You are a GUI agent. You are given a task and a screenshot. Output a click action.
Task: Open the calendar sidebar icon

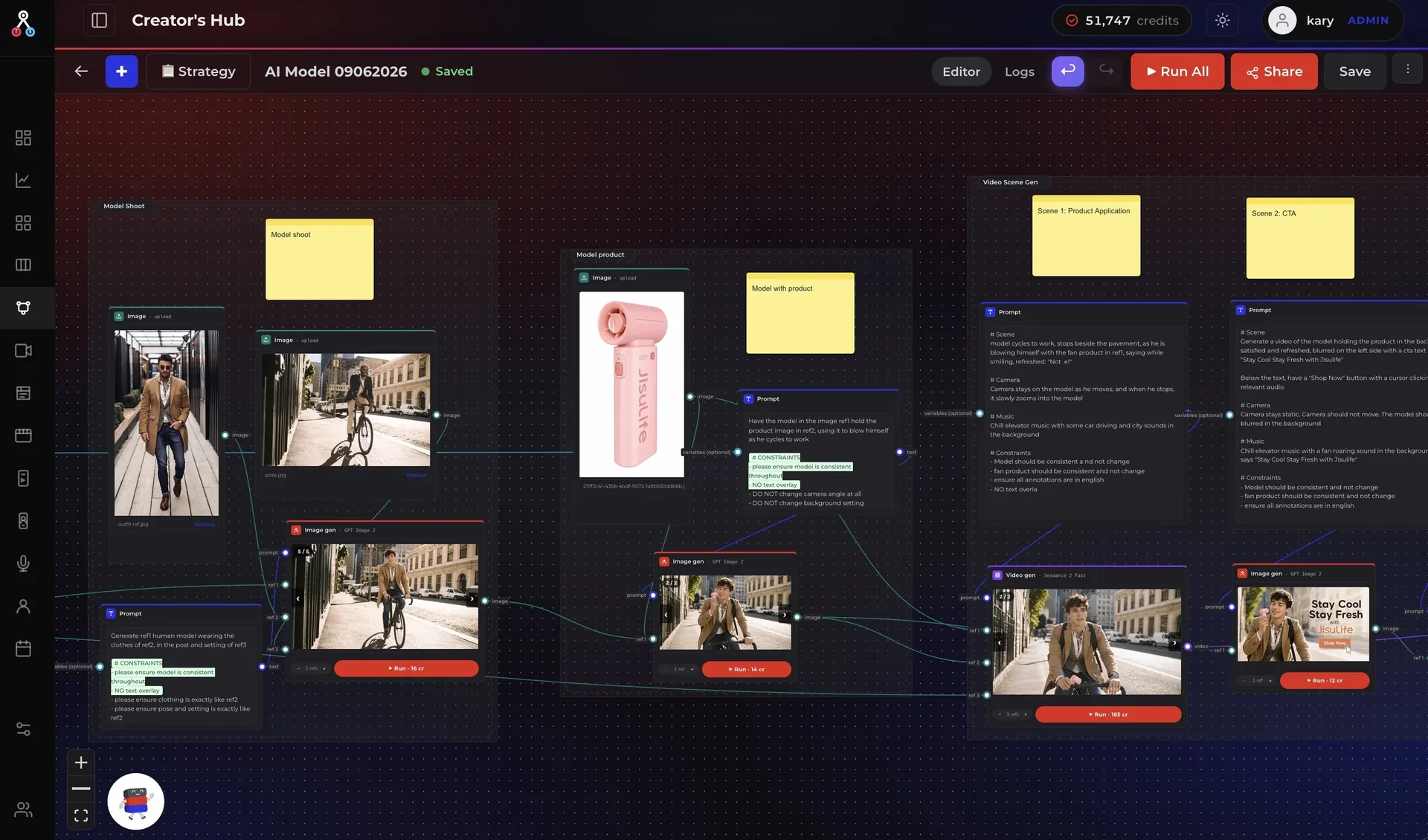tap(23, 648)
